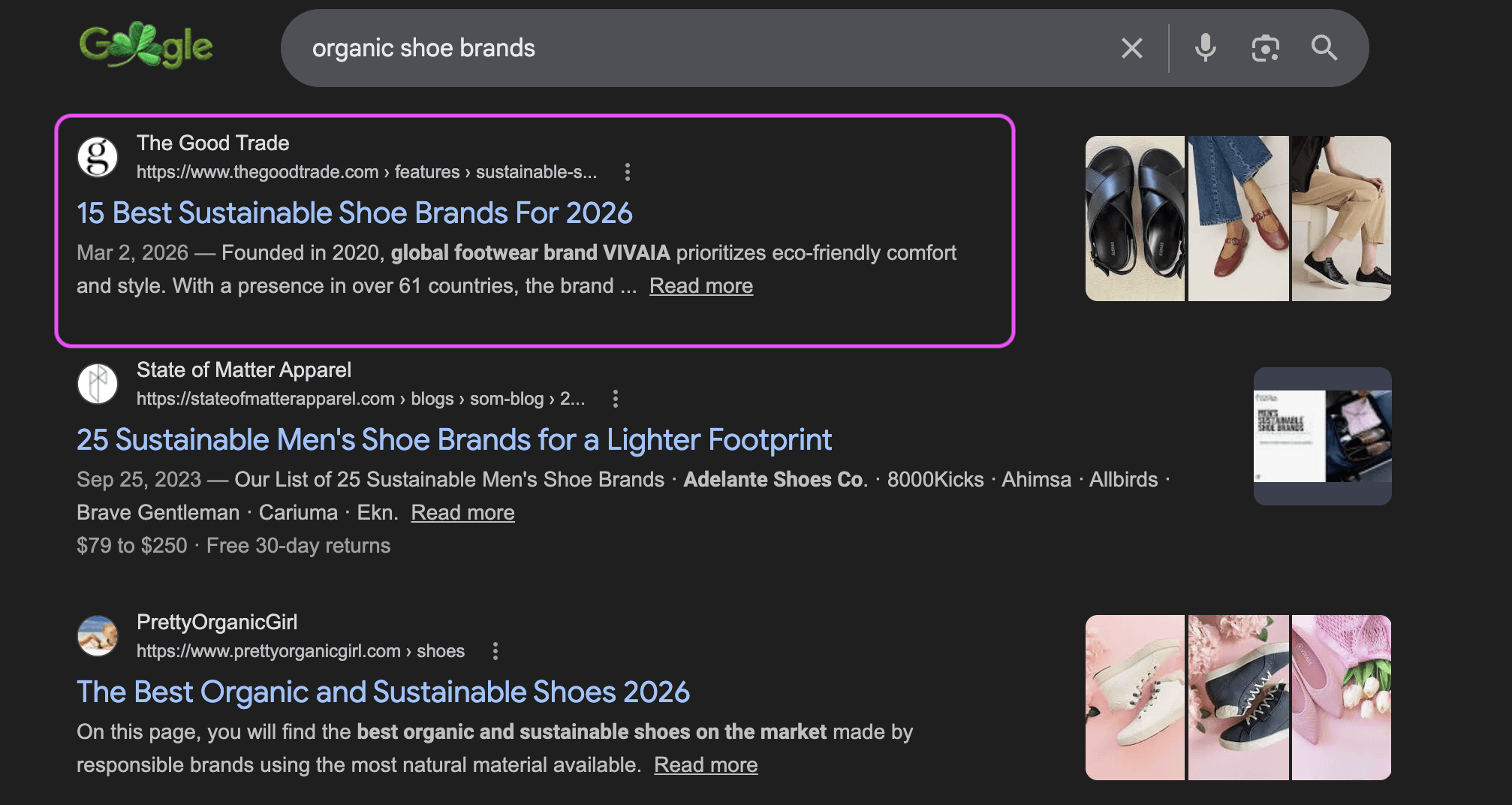The image size is (1512, 805).
Task: Open more options for State of Matter result
Action: pos(616,399)
